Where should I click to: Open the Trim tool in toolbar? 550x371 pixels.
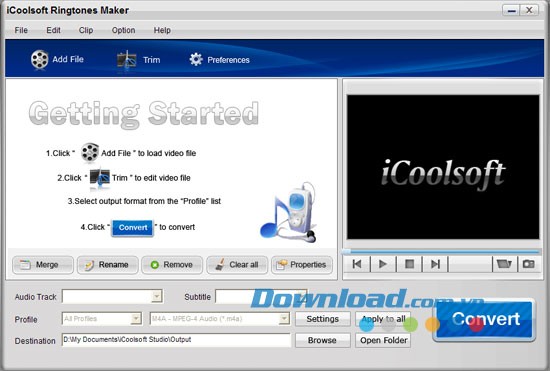point(139,60)
